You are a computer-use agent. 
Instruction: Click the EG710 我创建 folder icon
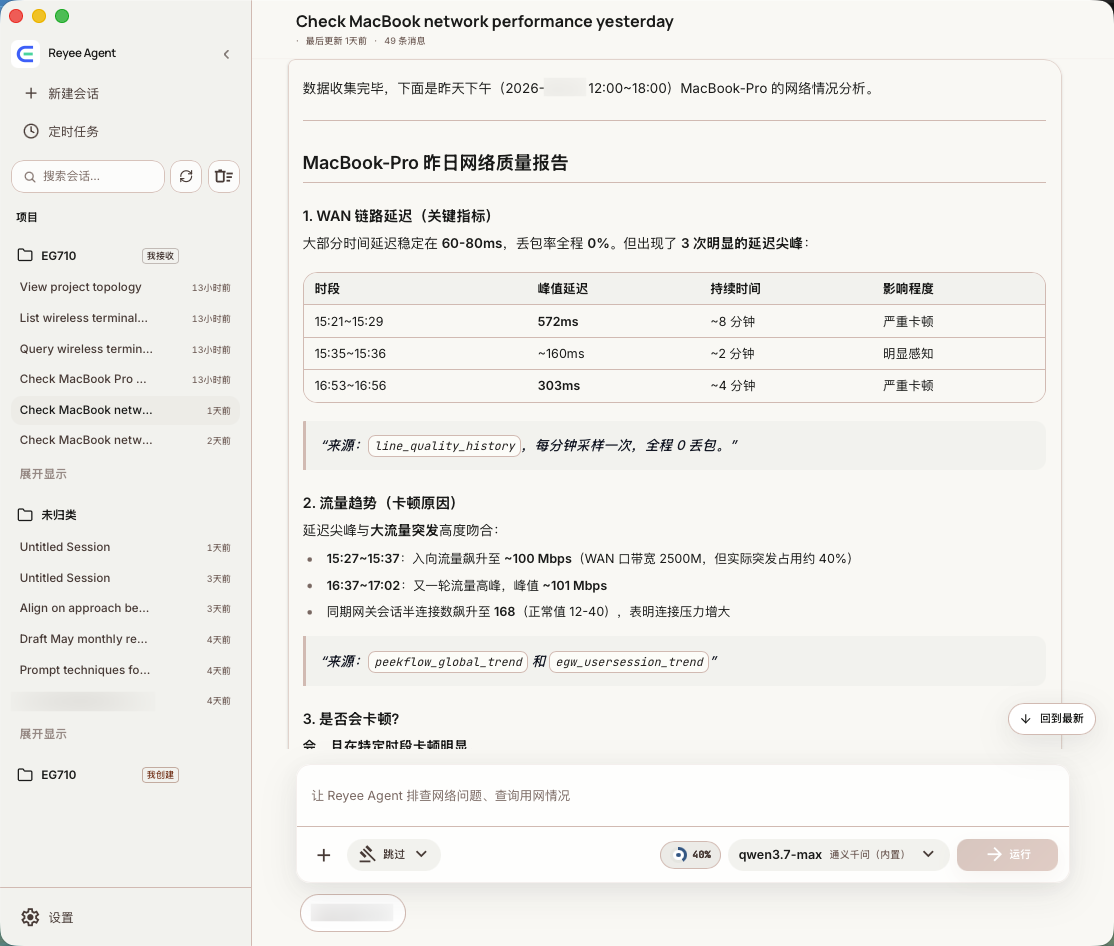[x=25, y=775]
